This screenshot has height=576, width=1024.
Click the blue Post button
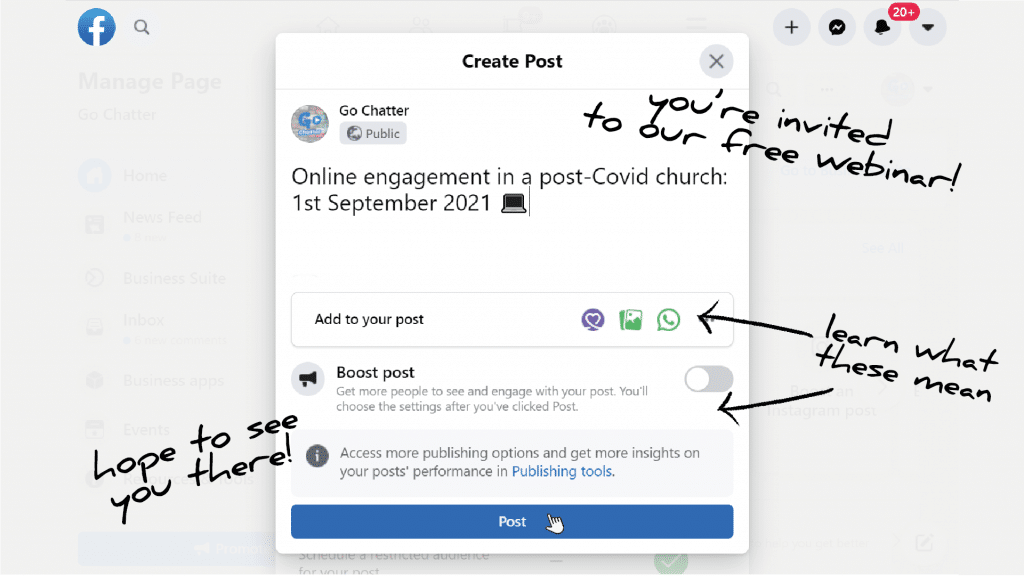point(512,521)
